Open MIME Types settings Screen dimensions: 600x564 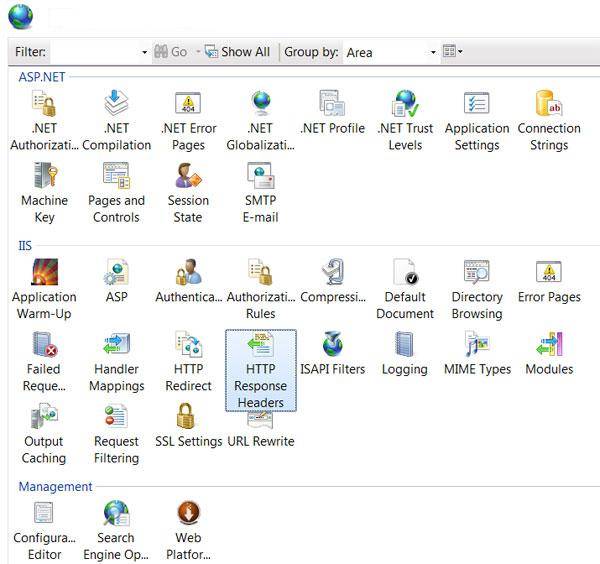tap(477, 354)
